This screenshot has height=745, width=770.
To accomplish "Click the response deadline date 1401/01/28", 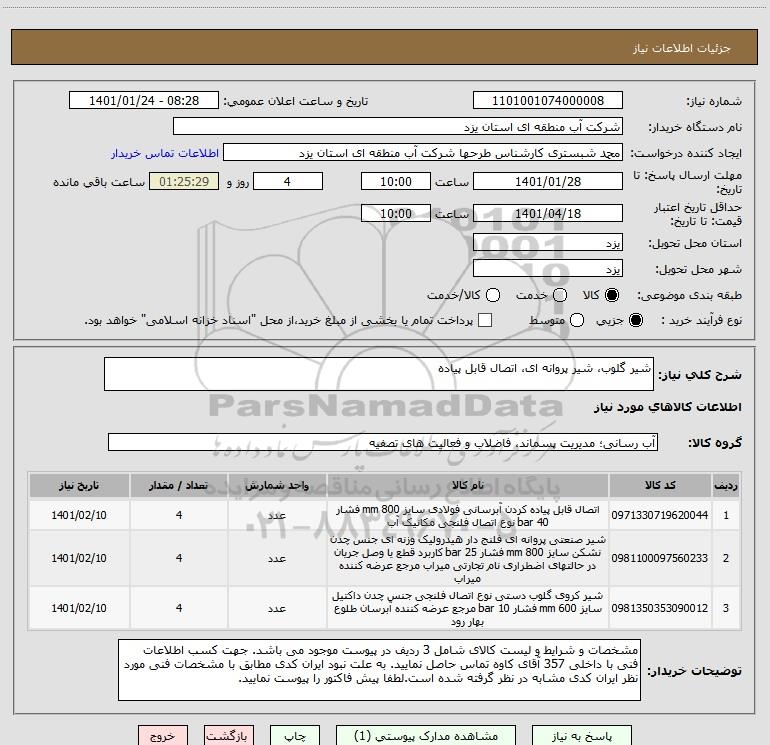I will (x=548, y=181).
